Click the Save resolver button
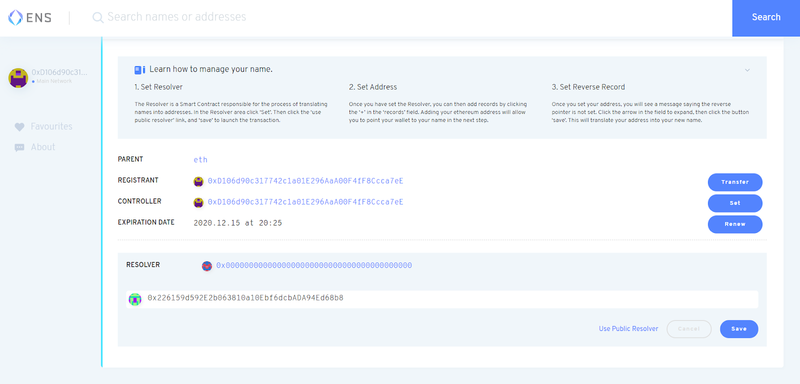 pyautogui.click(x=739, y=329)
